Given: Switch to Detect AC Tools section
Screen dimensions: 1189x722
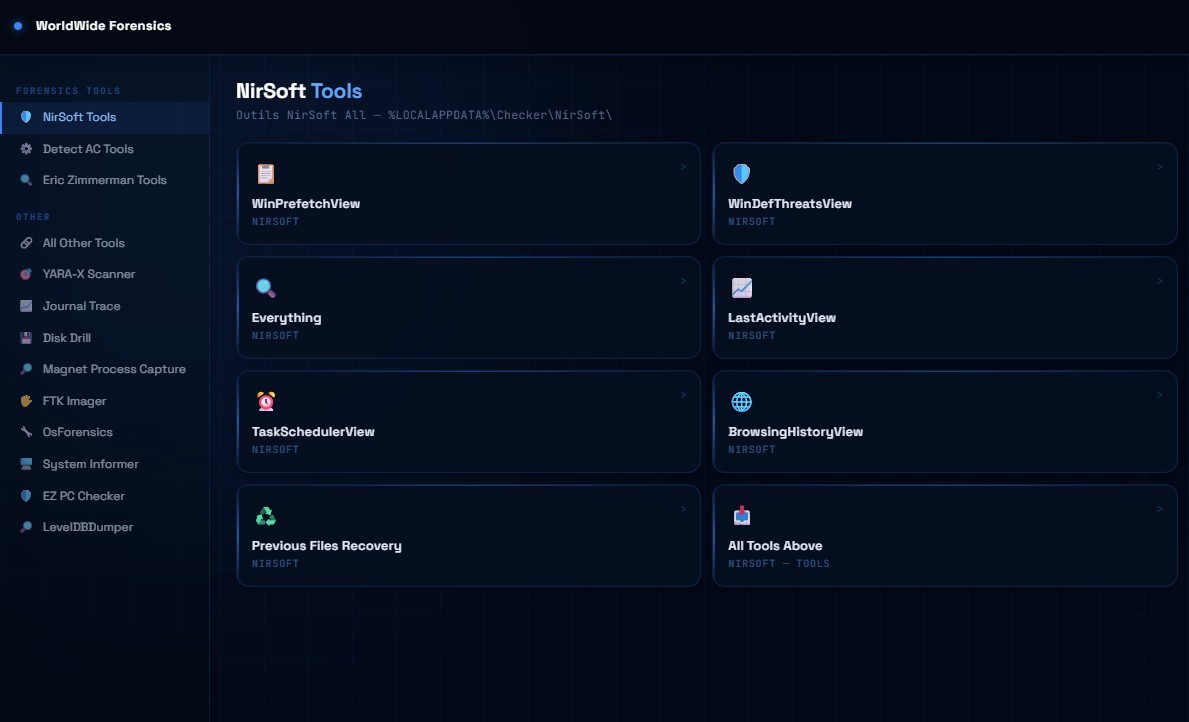Looking at the screenshot, I should (105, 149).
